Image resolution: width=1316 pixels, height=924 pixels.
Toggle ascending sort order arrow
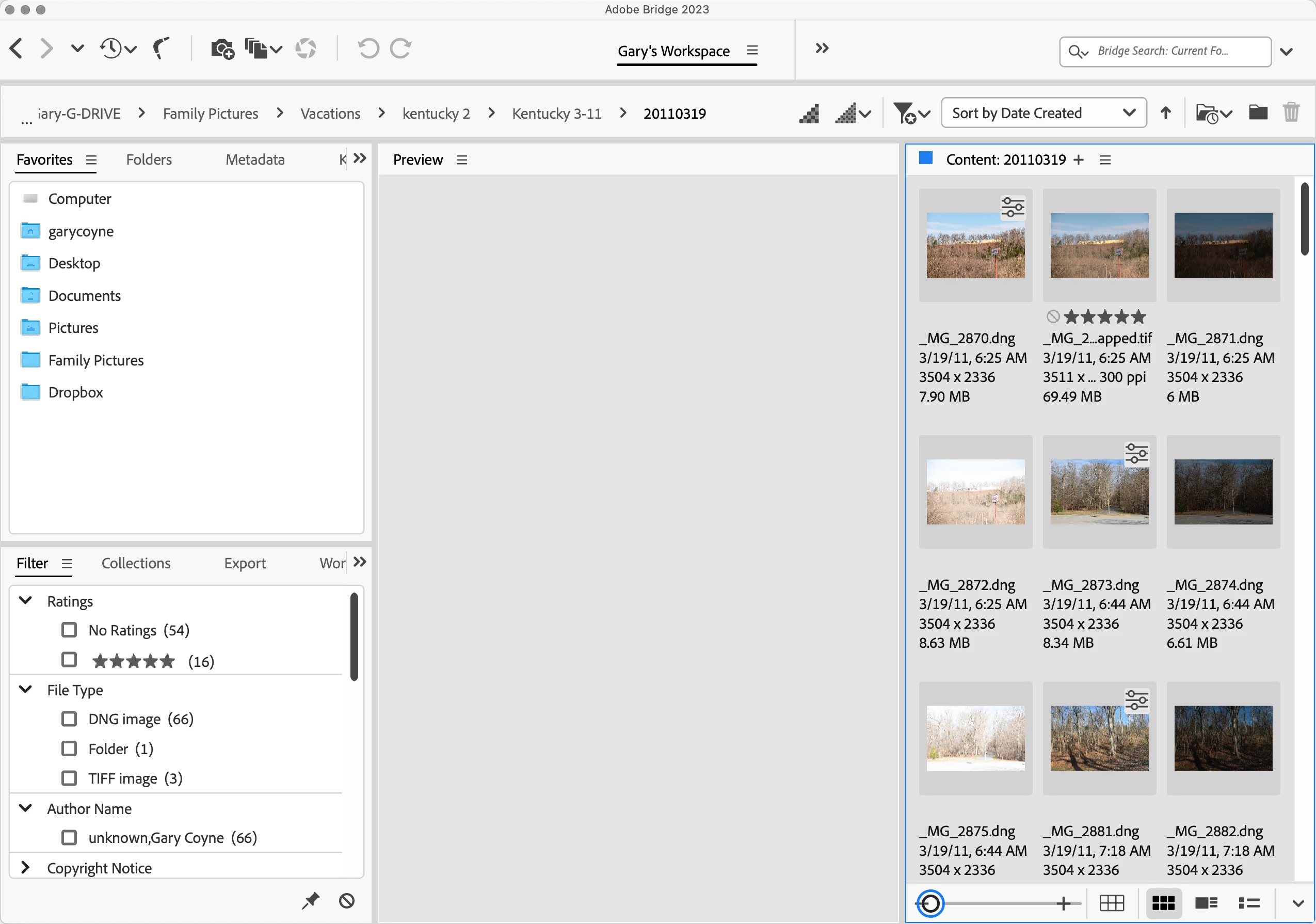tap(1165, 113)
